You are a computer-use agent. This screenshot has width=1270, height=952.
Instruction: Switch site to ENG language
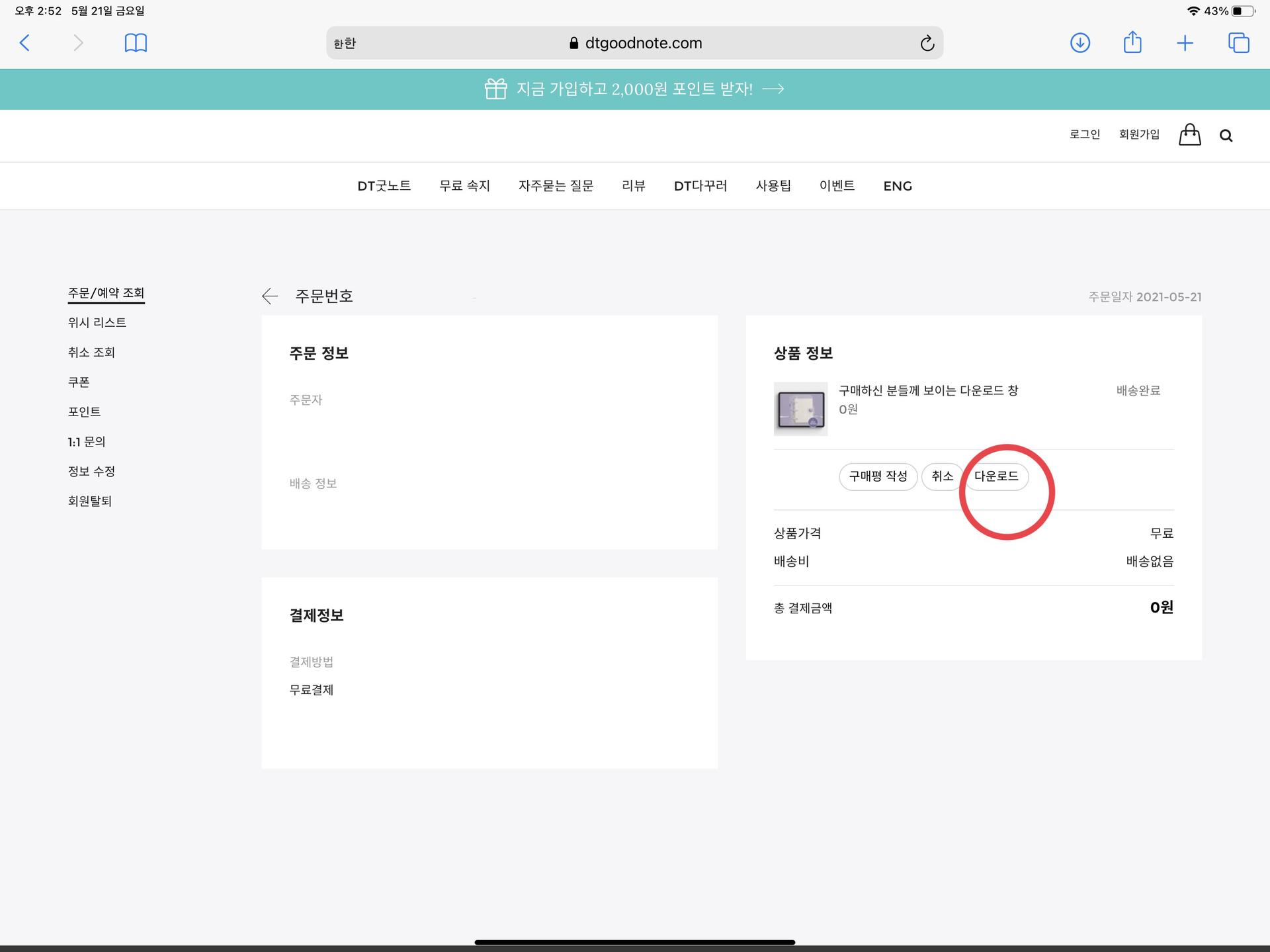tap(897, 186)
